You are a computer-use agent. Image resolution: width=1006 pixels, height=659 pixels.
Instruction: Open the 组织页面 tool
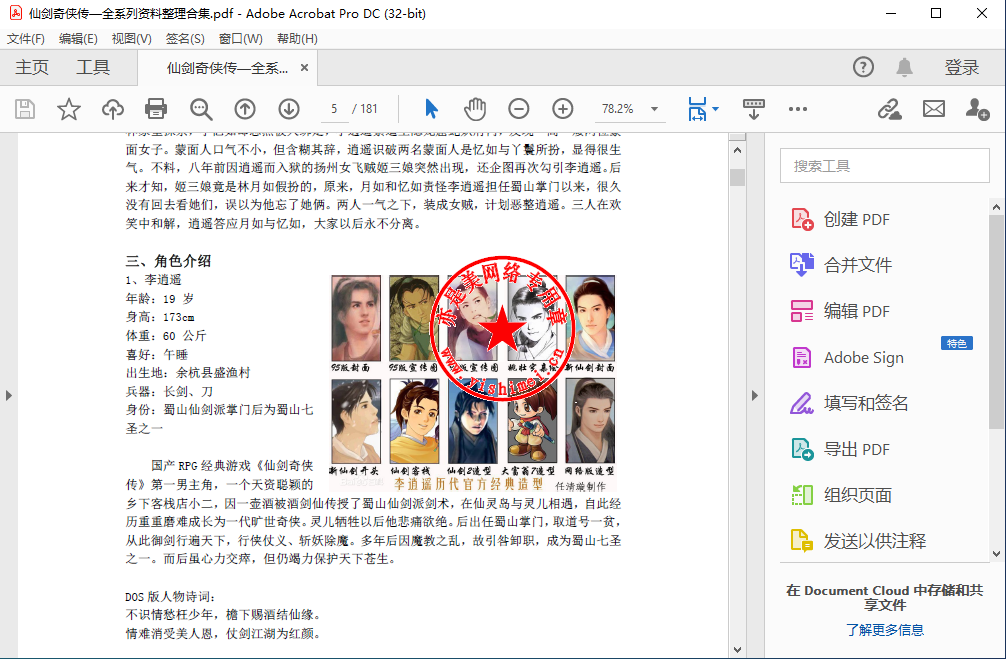(840, 495)
